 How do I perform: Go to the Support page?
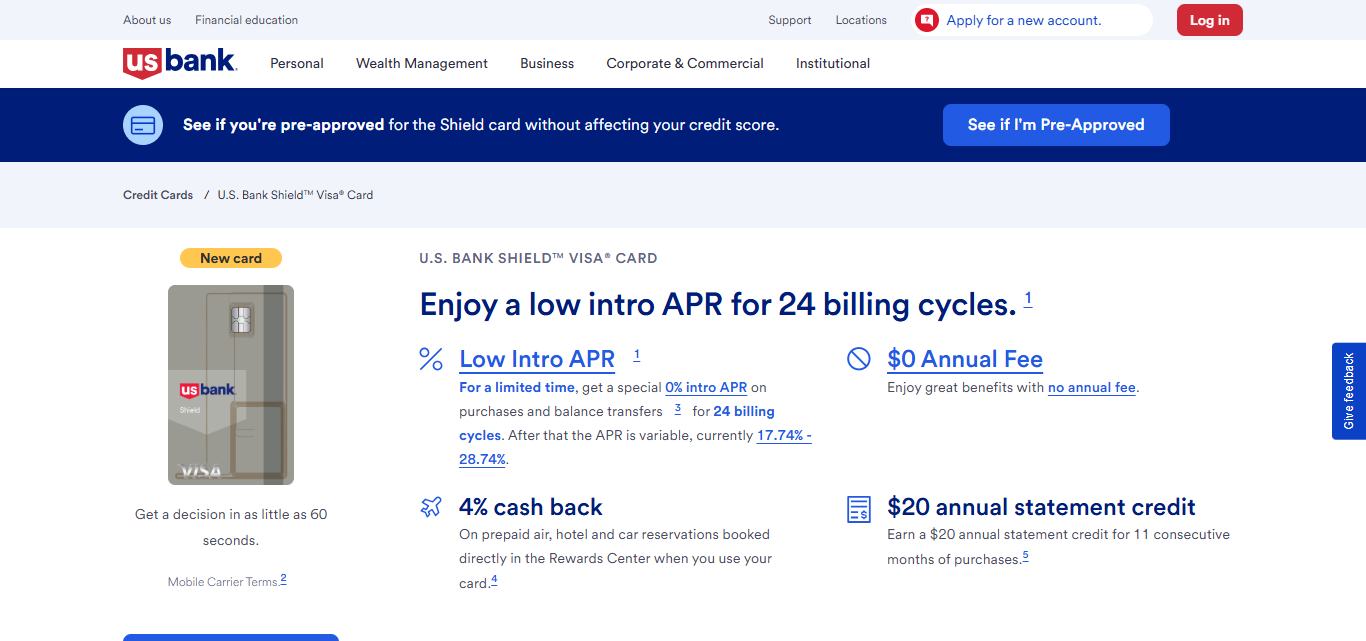coord(790,20)
